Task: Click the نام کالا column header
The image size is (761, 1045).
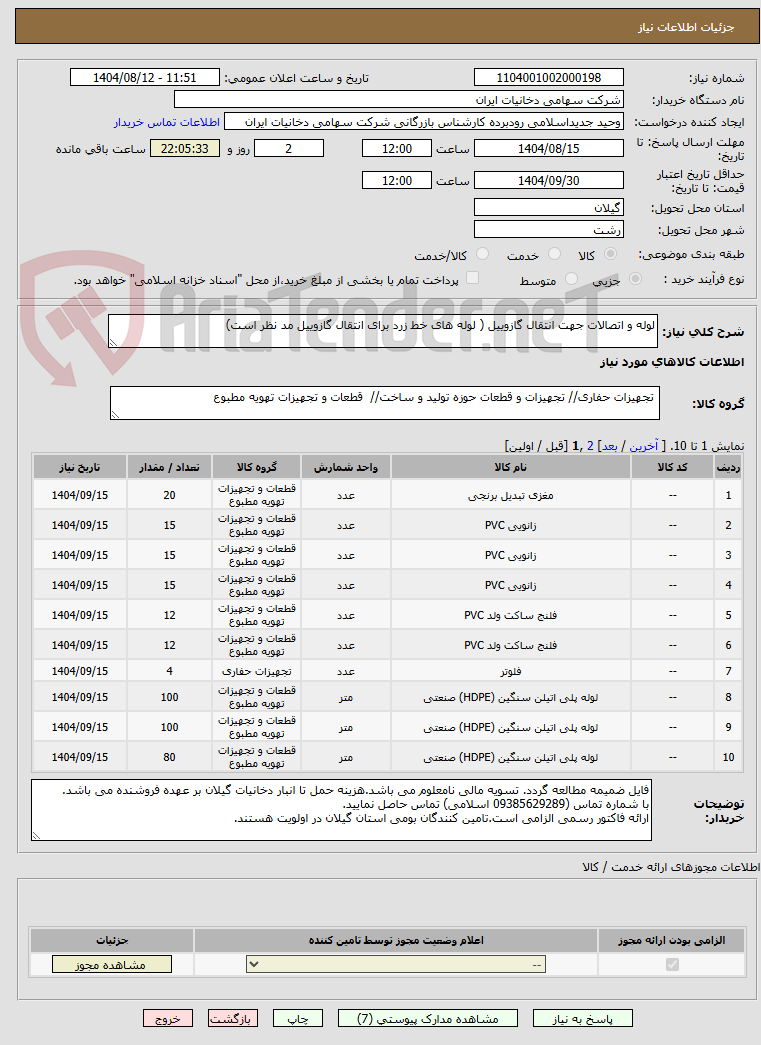Action: pos(510,467)
